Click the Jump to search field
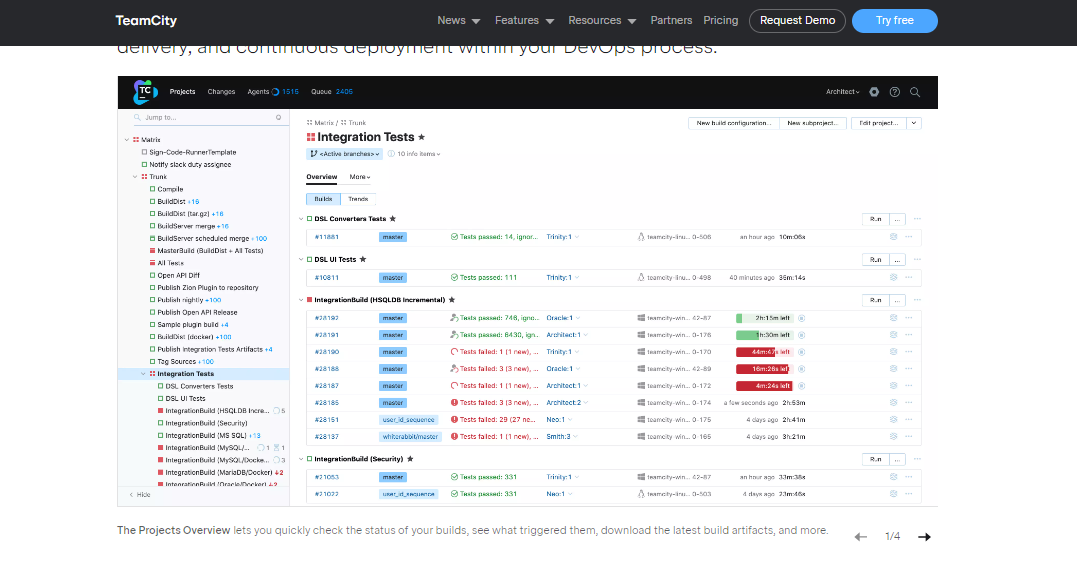Viewport: 1077px width, 588px height. (207, 117)
